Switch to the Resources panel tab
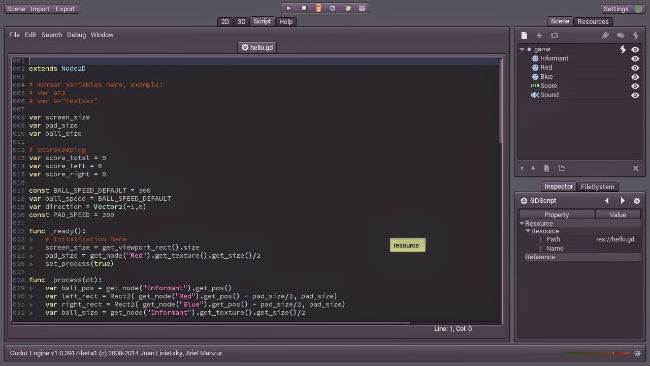This screenshot has width=650, height=366. coord(593,22)
